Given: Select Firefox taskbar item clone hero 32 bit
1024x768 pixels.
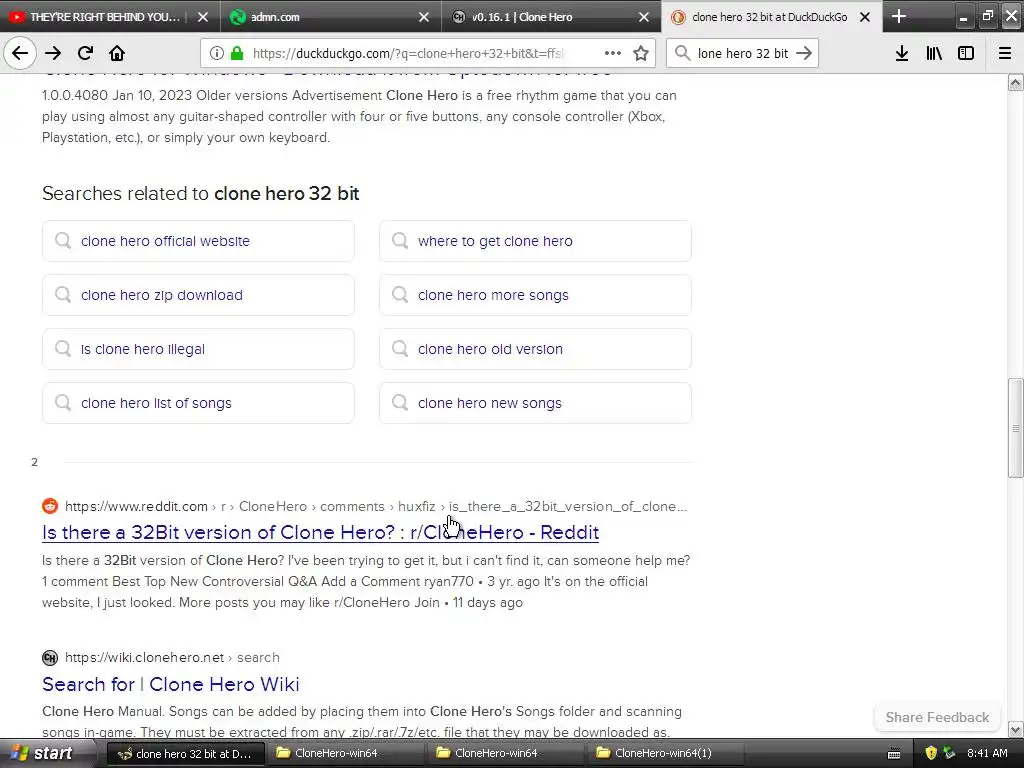Looking at the screenshot, I should 185,754.
